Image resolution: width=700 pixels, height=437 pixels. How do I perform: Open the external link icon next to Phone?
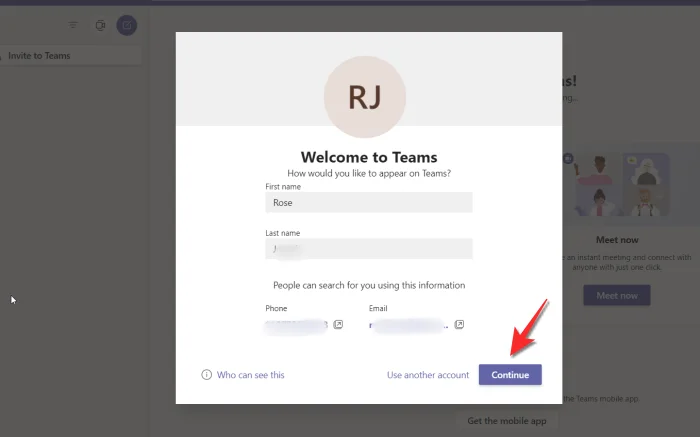[338, 325]
